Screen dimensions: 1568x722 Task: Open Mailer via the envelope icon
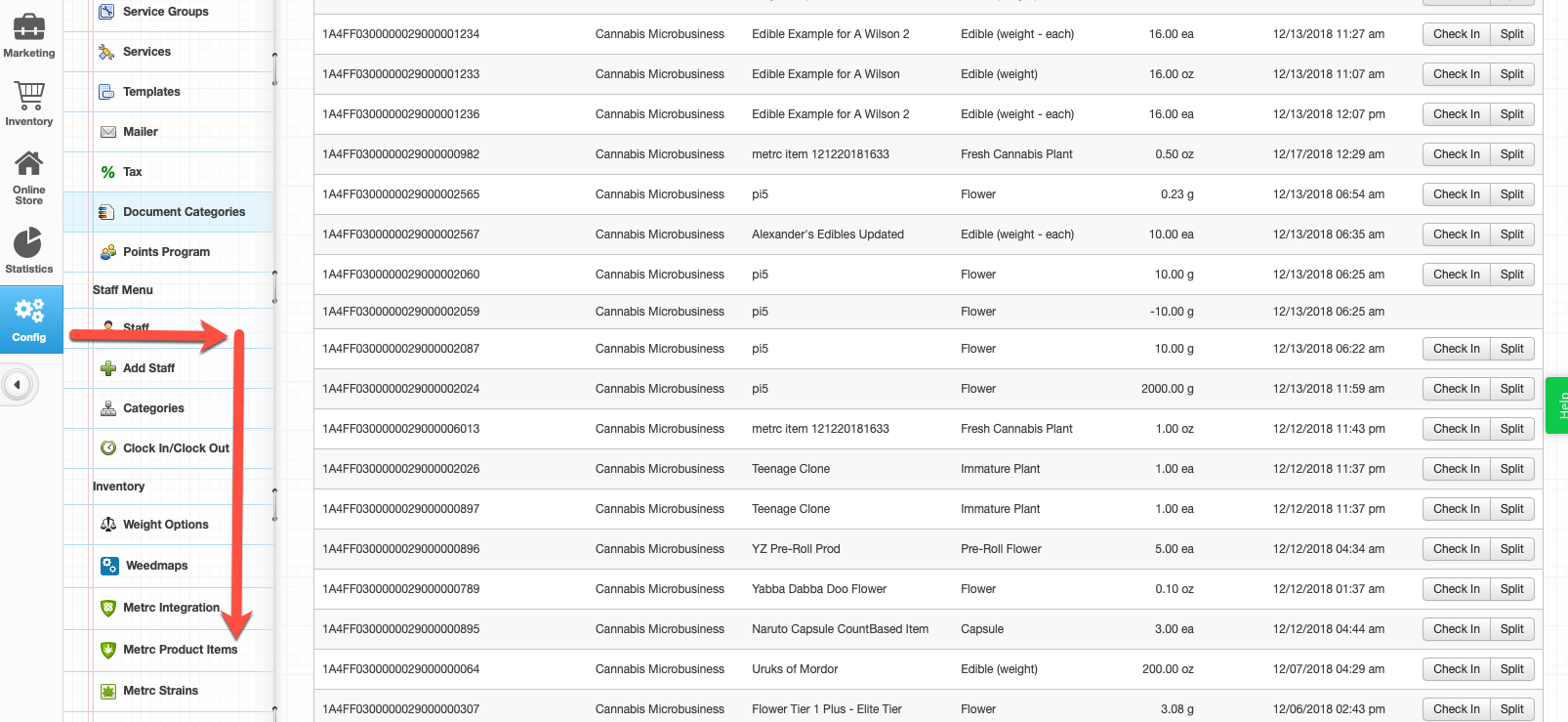[107, 131]
